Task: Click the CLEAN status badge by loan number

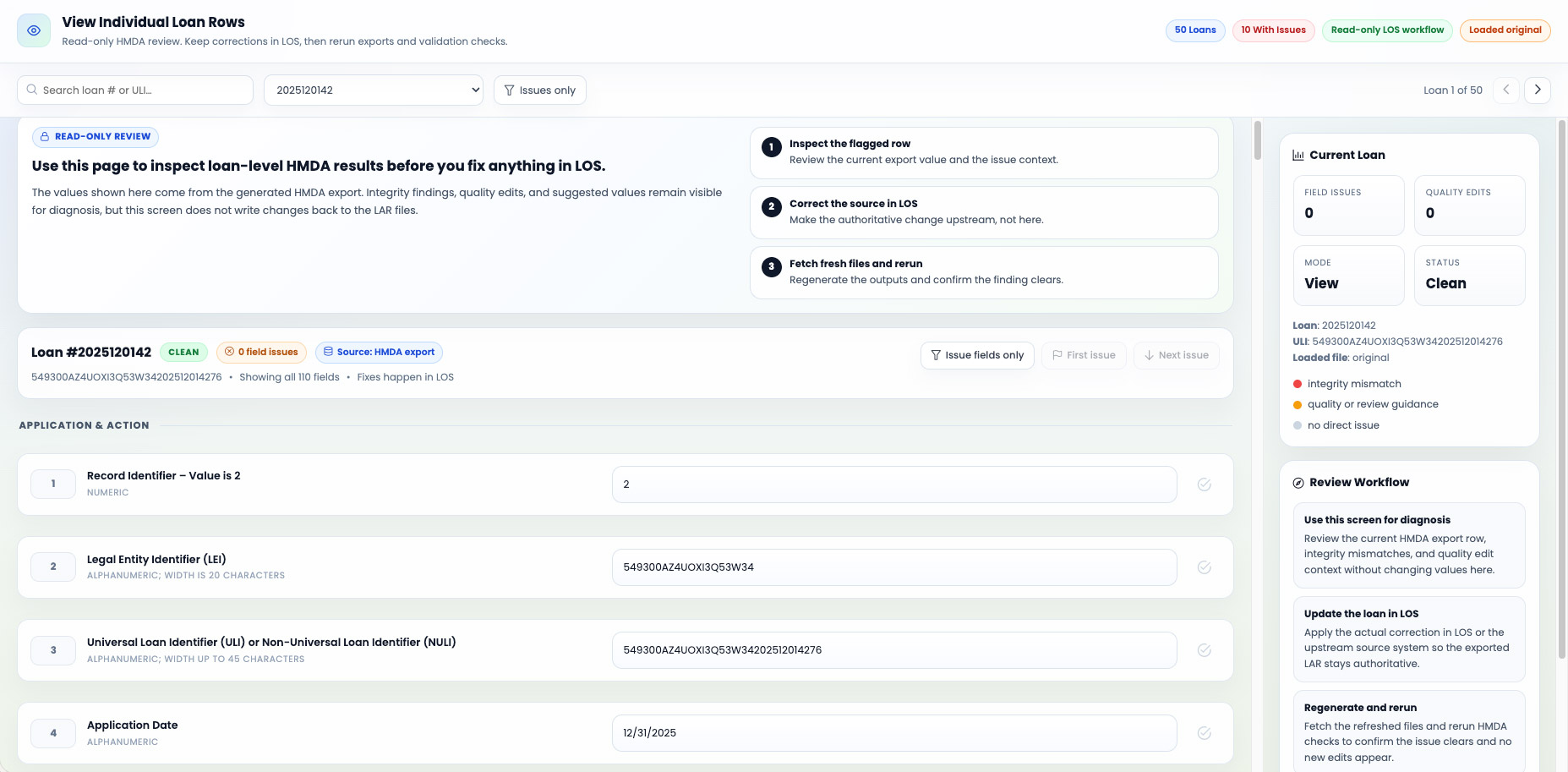Action: [183, 352]
